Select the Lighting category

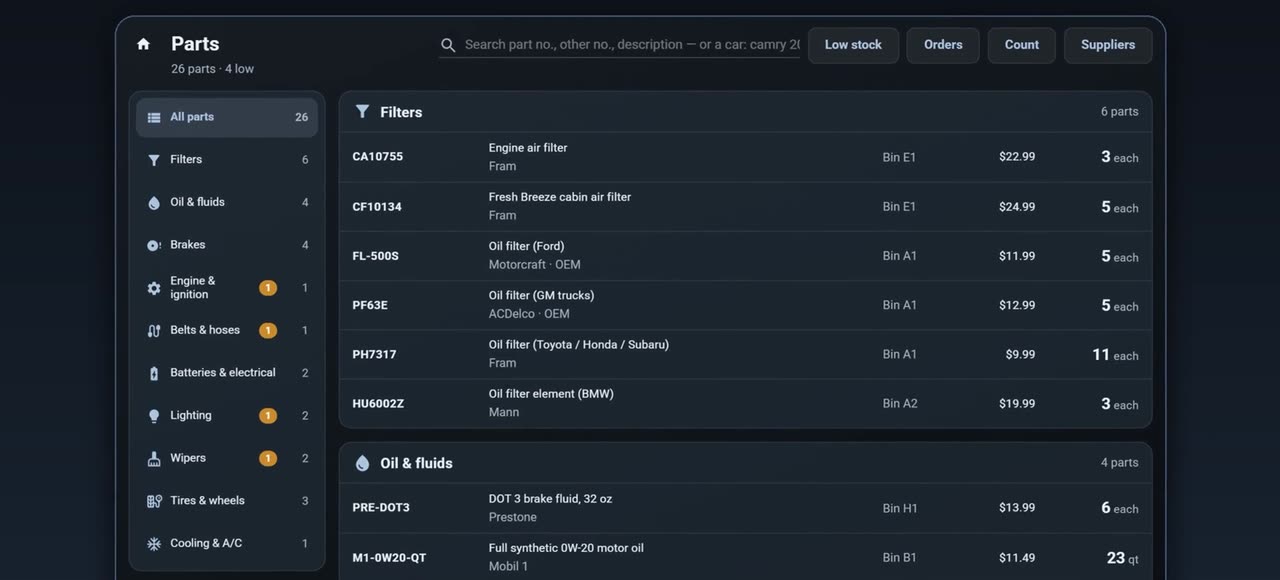227,416
